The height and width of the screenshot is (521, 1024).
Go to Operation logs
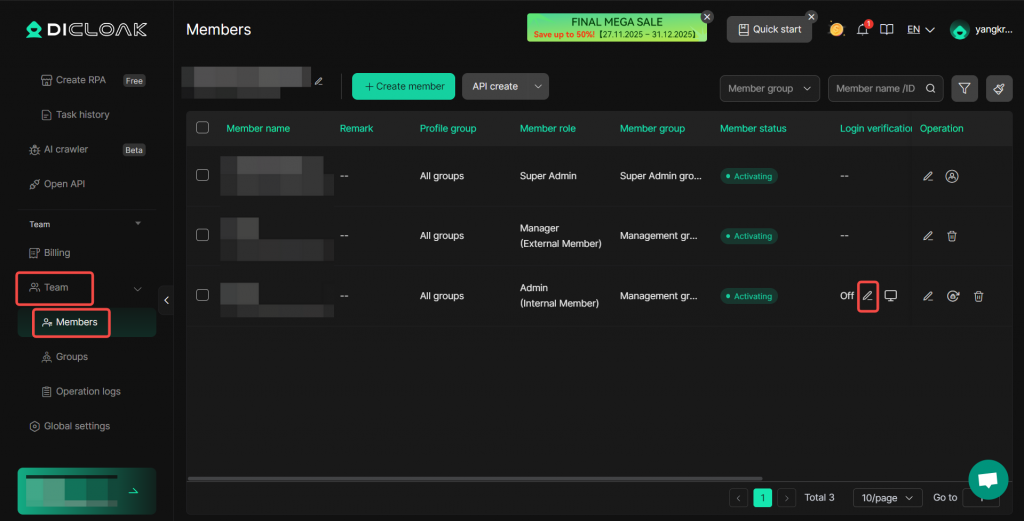tap(88, 391)
